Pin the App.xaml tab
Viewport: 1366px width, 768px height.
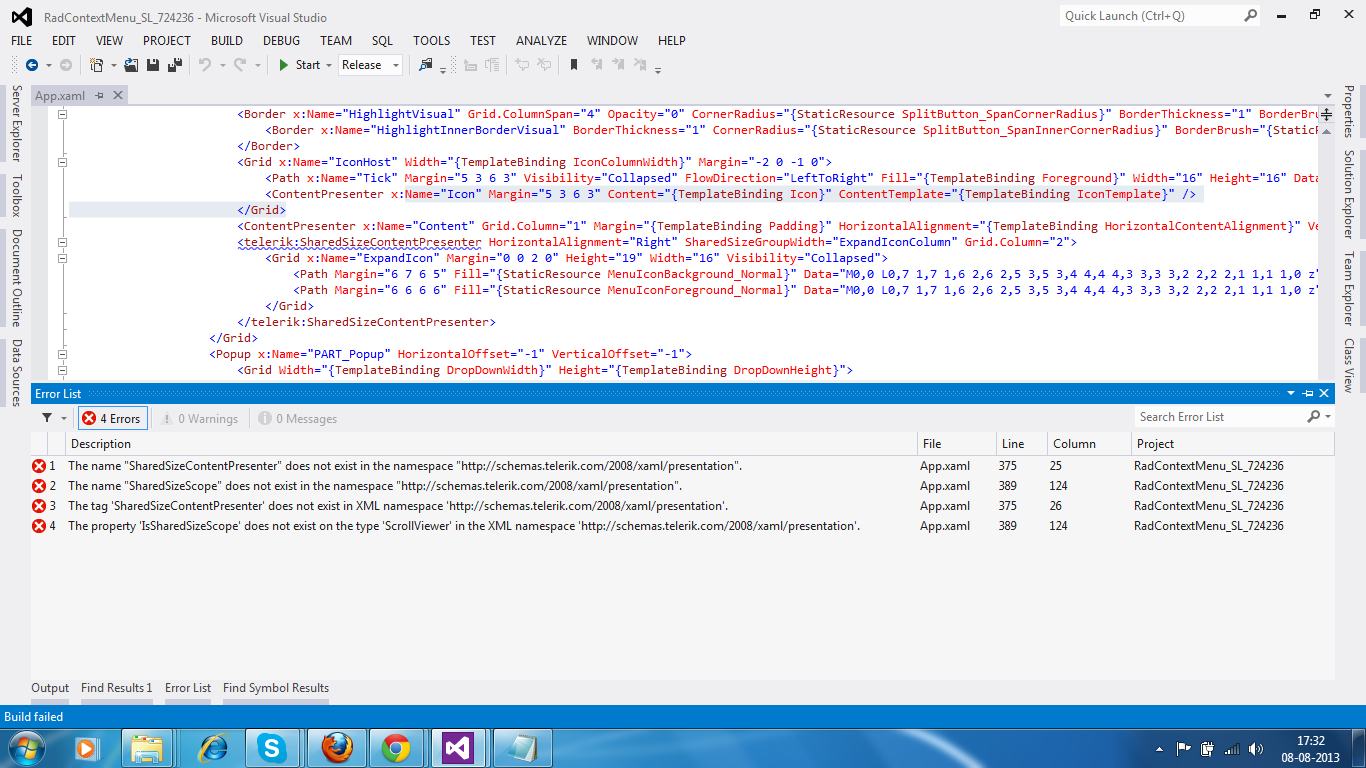98,96
